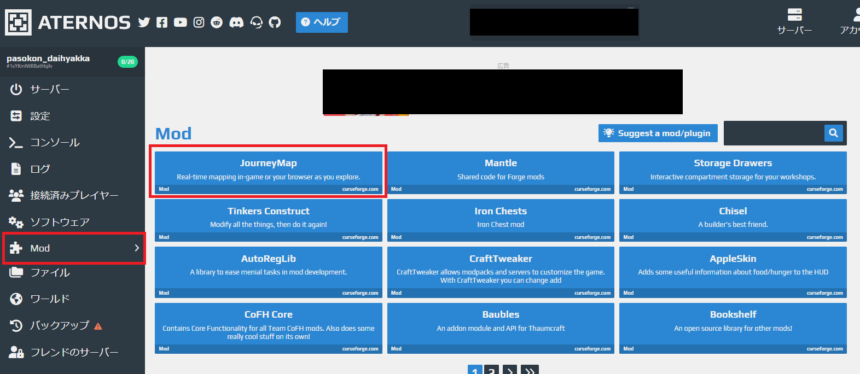
Task: Click the ヘルプ help button
Action: tap(322, 22)
